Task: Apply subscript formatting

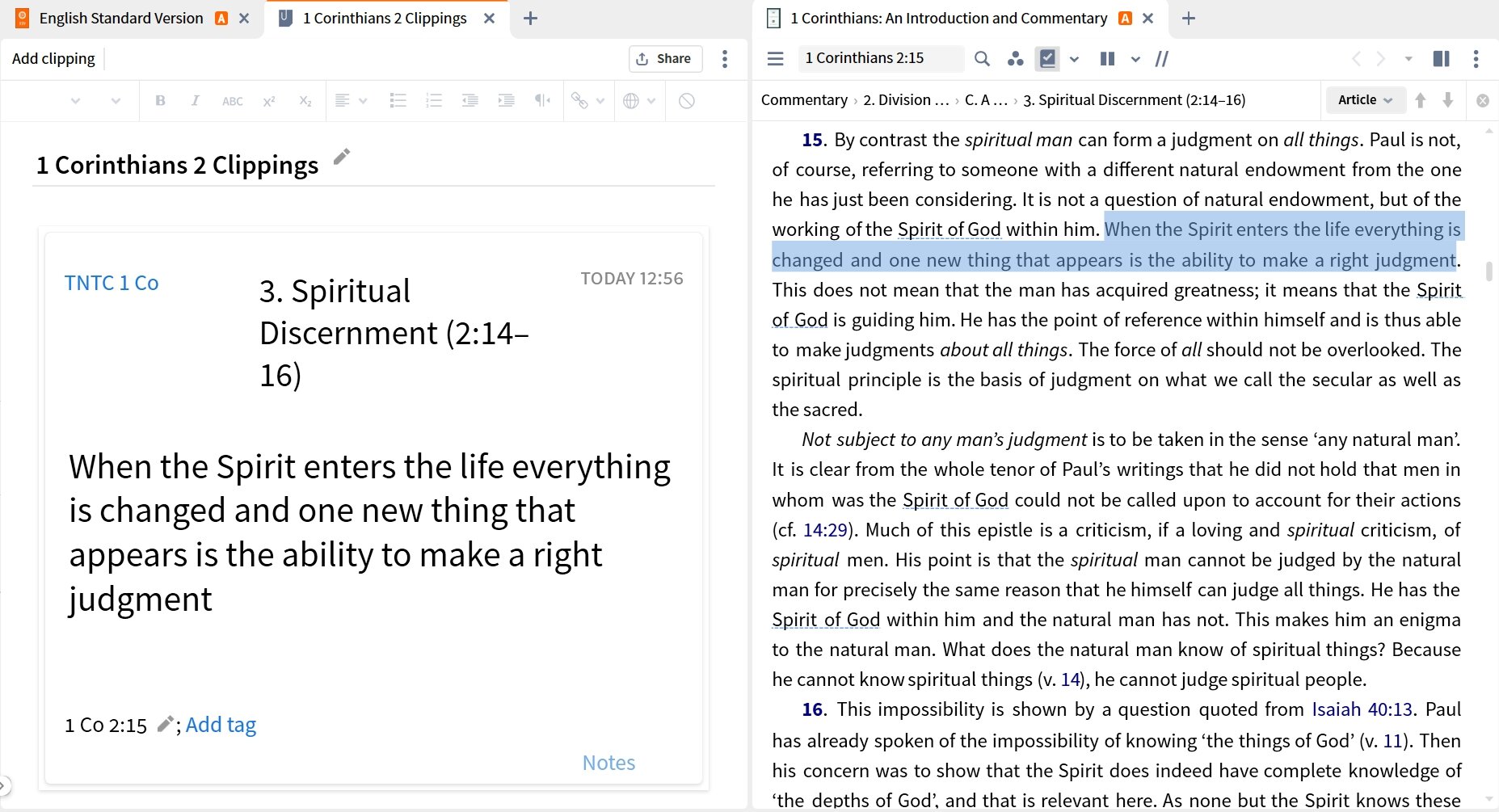Action: 305,101
